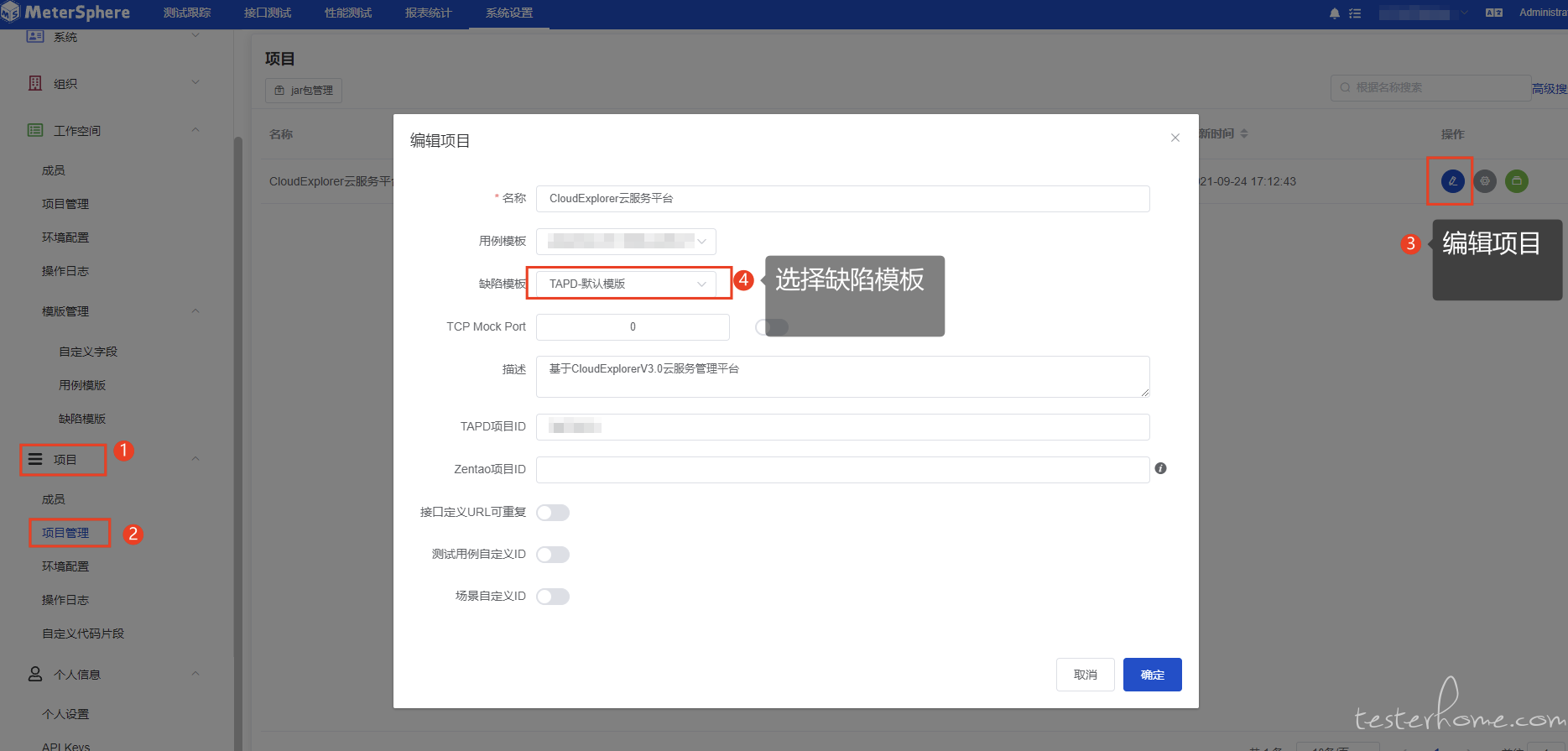Select 项目管理 under 工作空间
Image resolution: width=1568 pixels, height=751 pixels.
(x=65, y=204)
